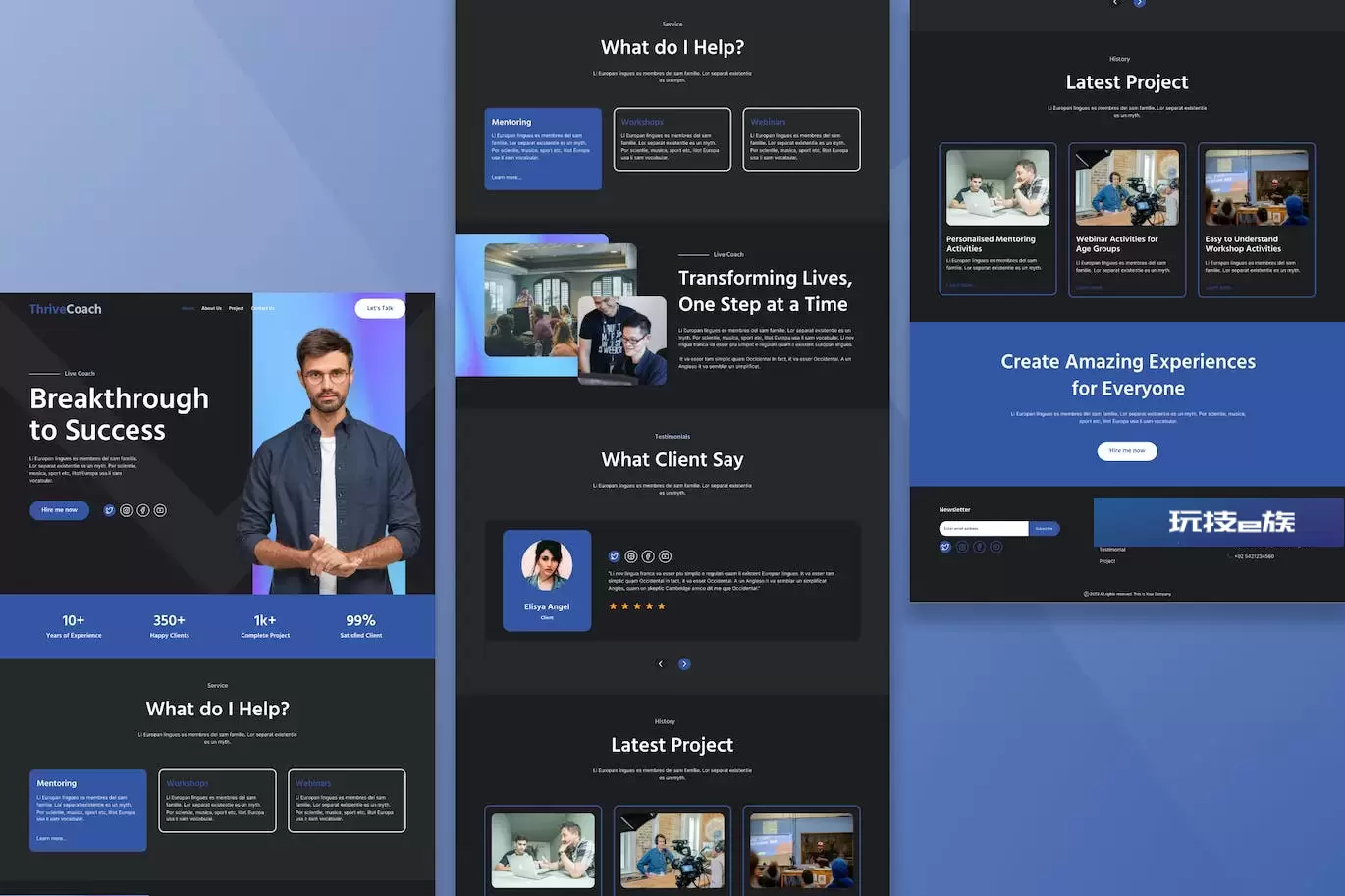Open Webinars card in left panel
Image resolution: width=1345 pixels, height=896 pixels.
347,801
